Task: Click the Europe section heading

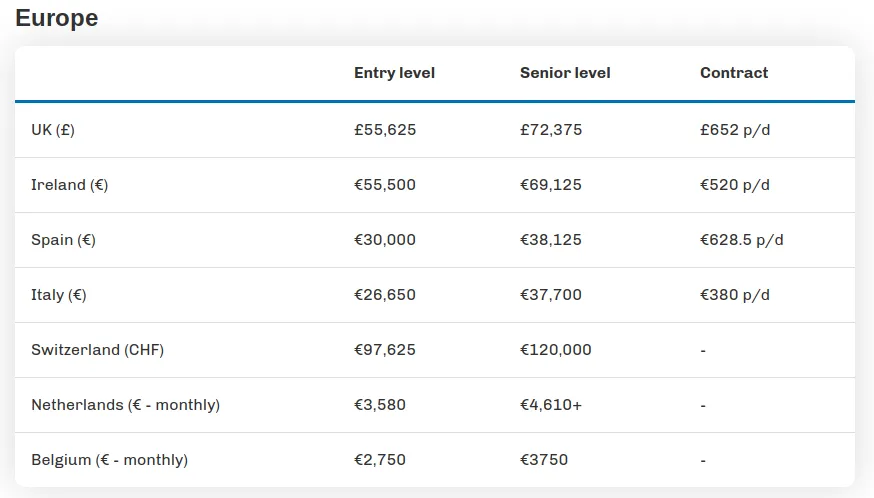Action: pyautogui.click(x=56, y=18)
